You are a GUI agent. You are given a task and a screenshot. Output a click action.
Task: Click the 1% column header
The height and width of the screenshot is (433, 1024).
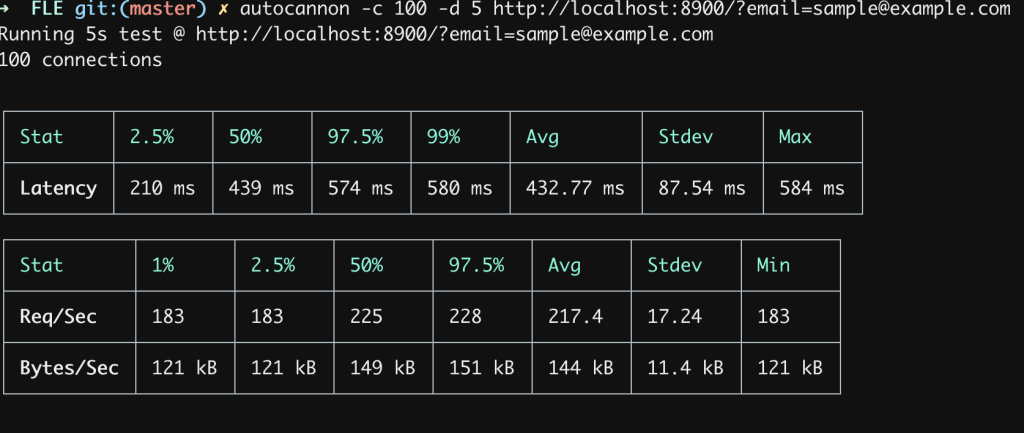click(x=163, y=265)
